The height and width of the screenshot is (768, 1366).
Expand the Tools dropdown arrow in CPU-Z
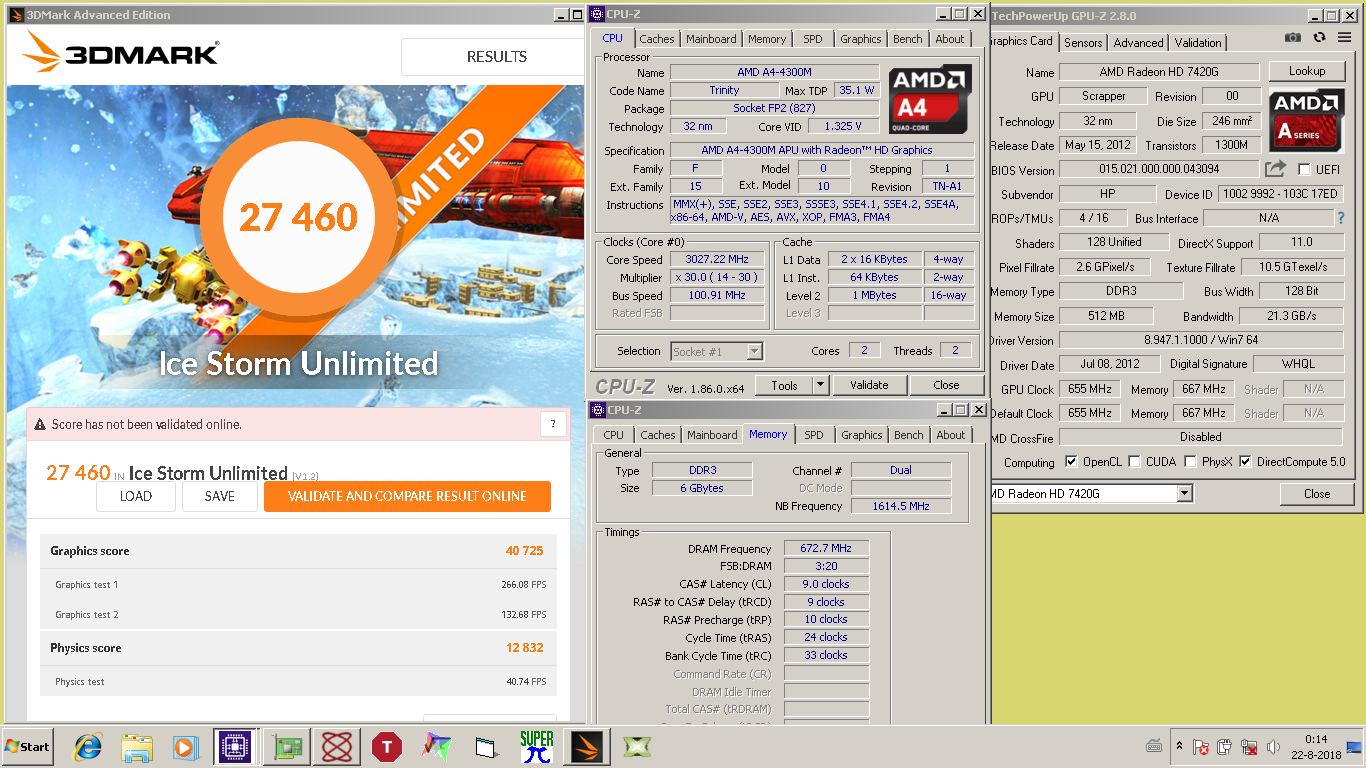820,385
